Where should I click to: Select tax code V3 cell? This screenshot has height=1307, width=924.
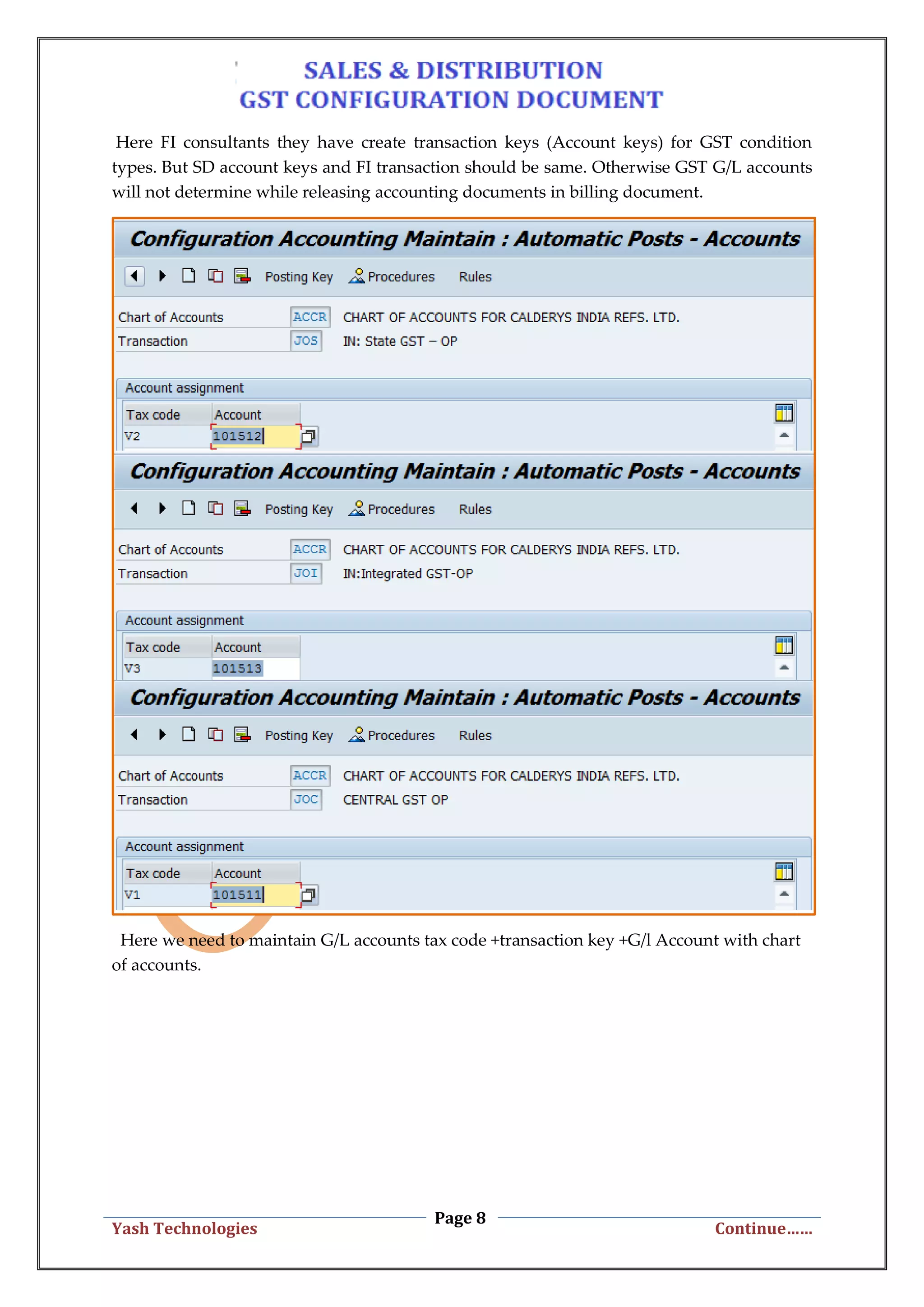pos(167,668)
